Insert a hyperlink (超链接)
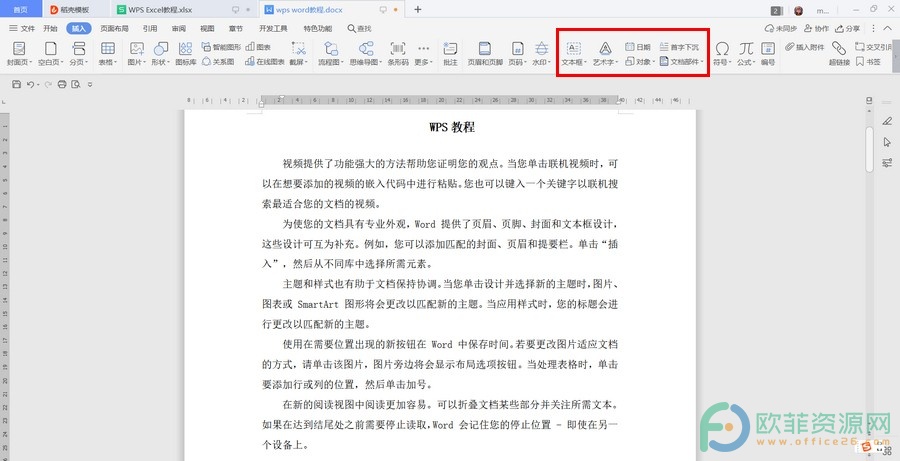900x461 pixels. click(x=839, y=53)
